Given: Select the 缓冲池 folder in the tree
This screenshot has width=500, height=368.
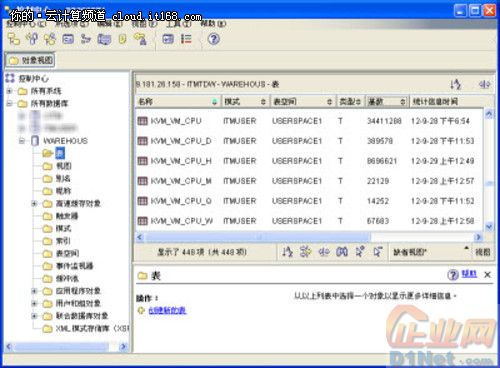Looking at the screenshot, I should pos(67,278).
